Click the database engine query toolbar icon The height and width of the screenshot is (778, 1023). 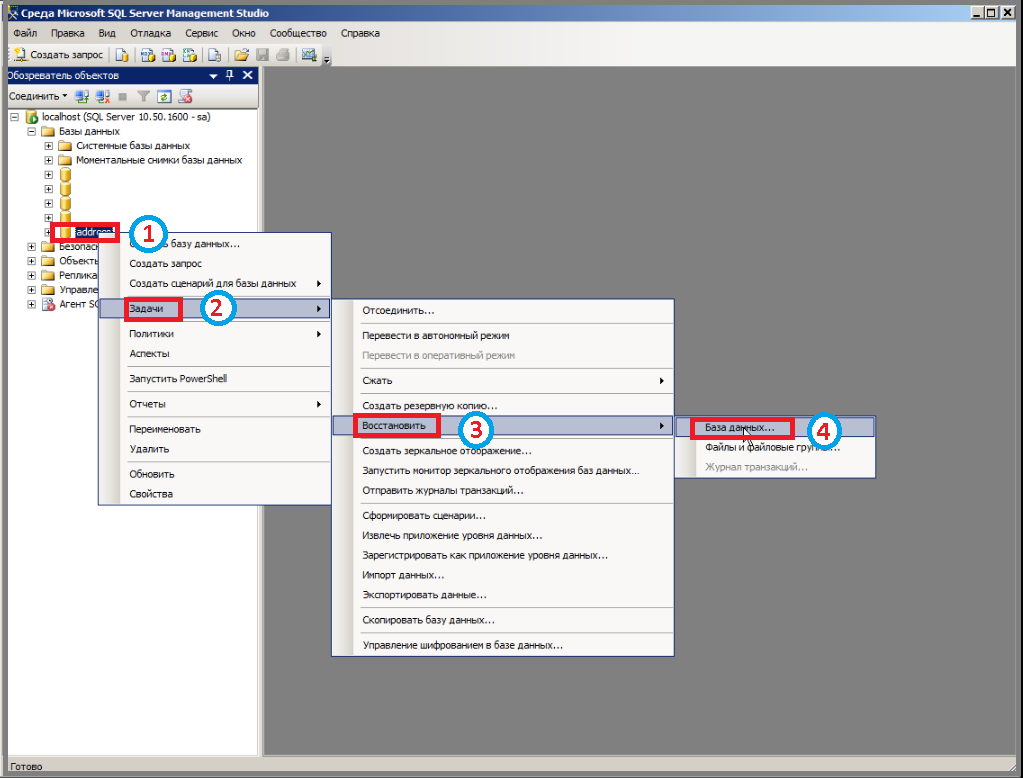[122, 55]
